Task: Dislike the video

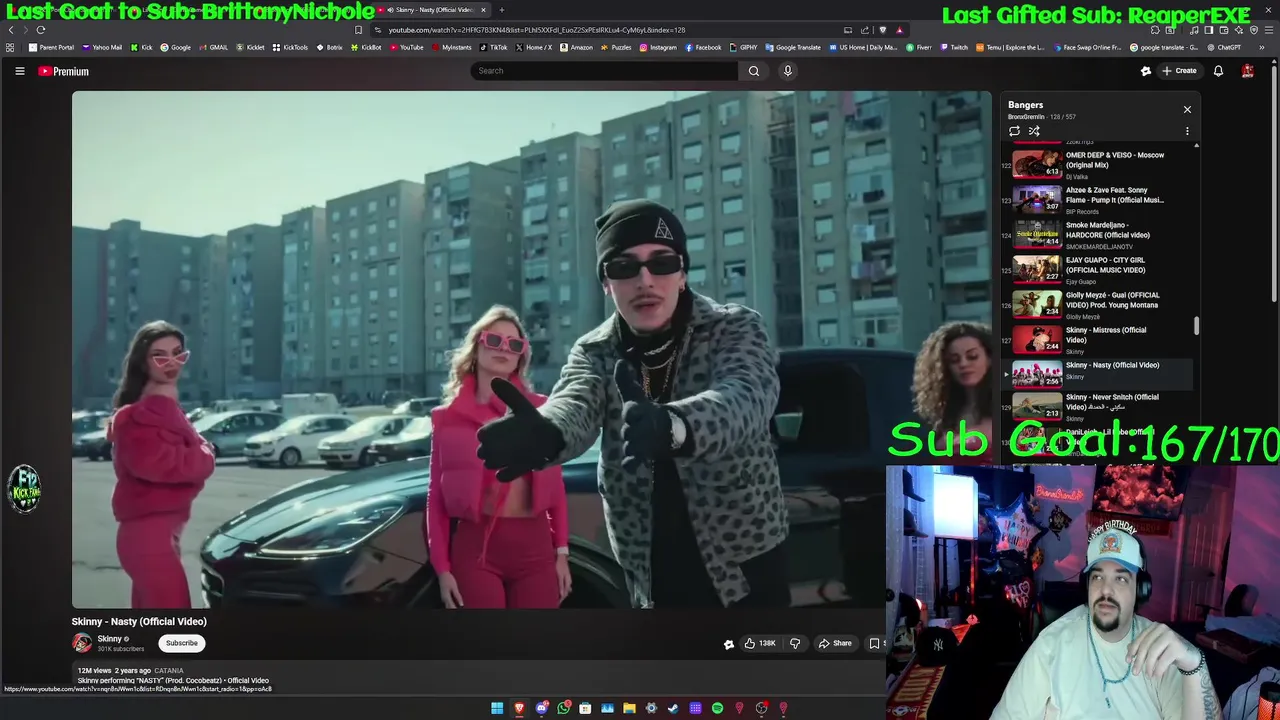Action: (795, 643)
